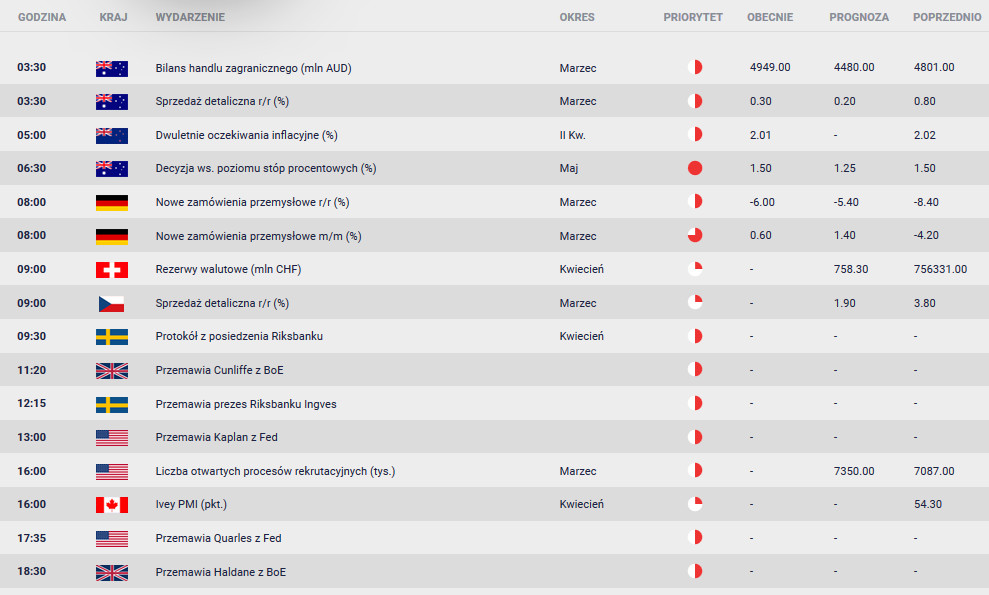Image resolution: width=989 pixels, height=595 pixels.
Task: Click the OKRES column header
Action: (576, 18)
